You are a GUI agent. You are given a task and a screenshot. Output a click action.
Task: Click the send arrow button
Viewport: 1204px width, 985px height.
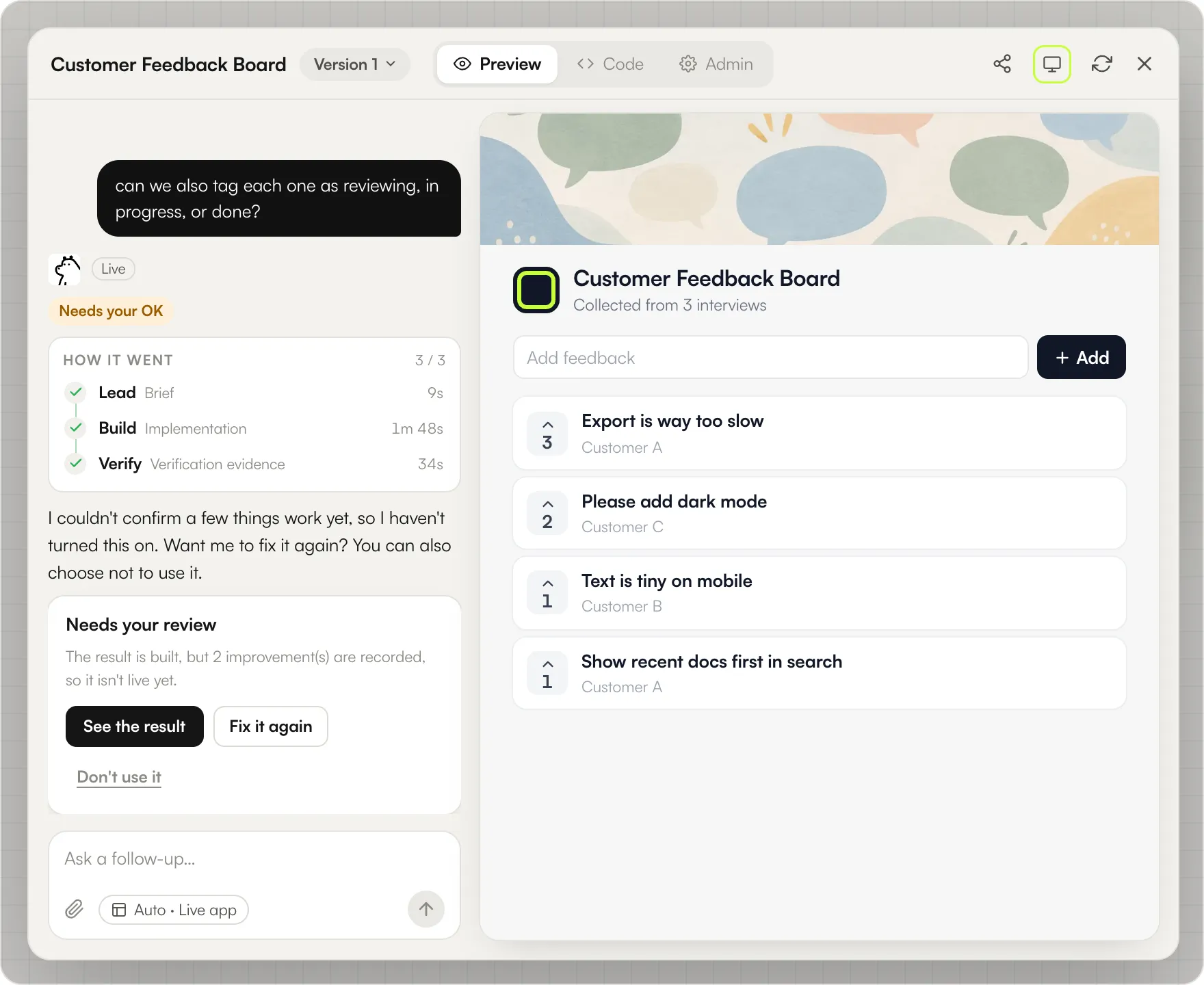pos(426,909)
